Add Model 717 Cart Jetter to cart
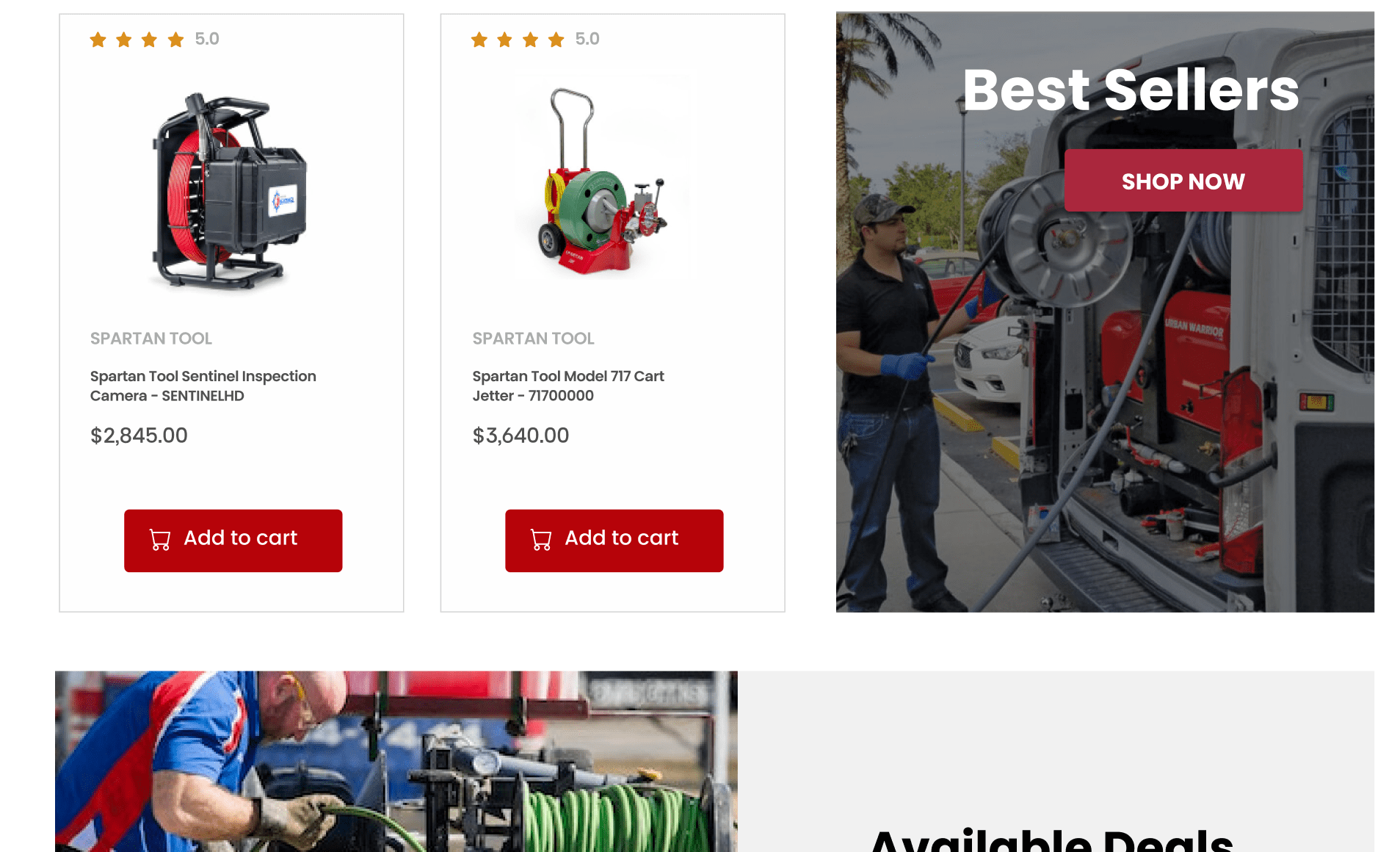This screenshot has width=1400, height=852. (x=614, y=541)
